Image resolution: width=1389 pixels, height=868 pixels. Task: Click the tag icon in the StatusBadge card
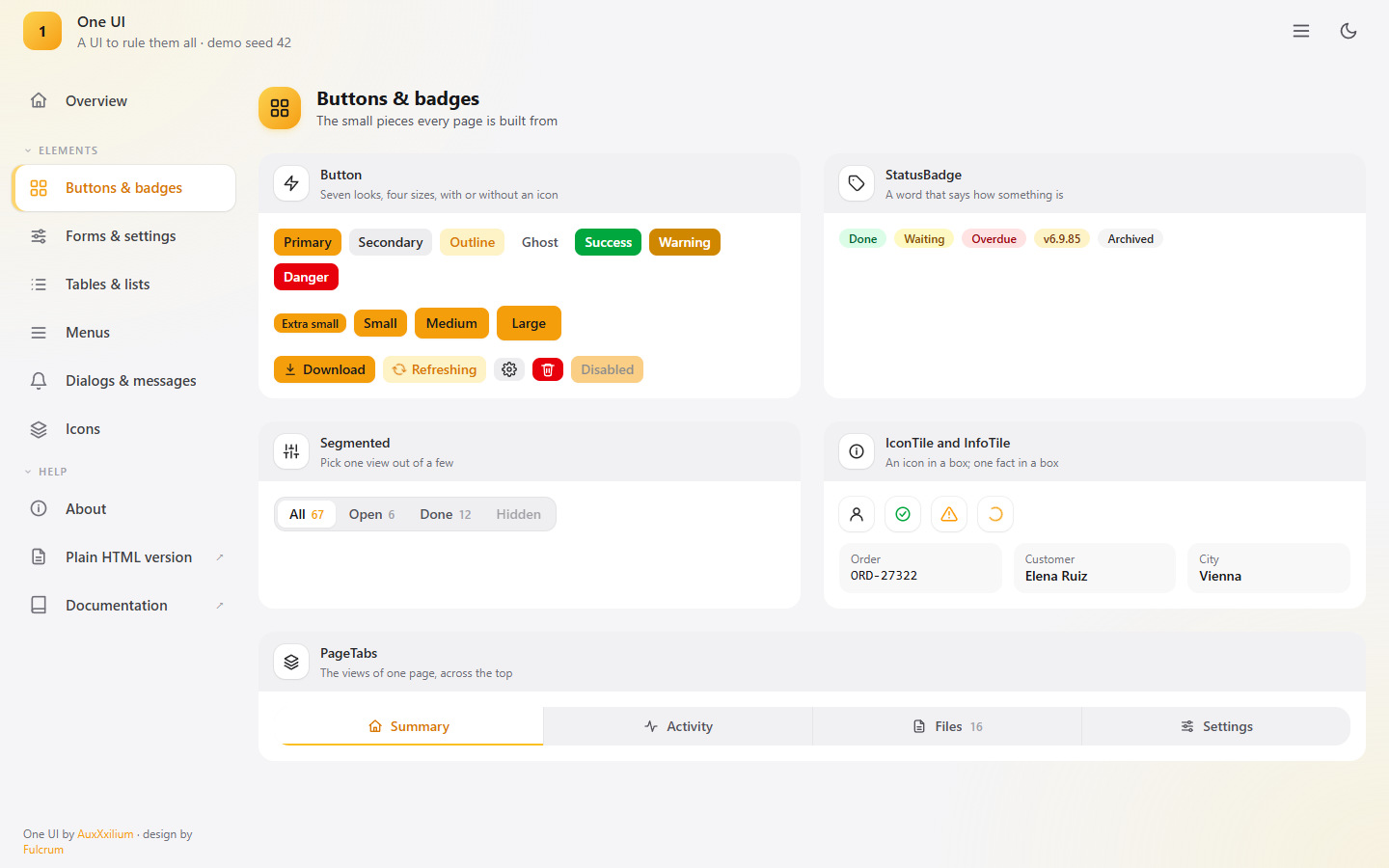(857, 183)
